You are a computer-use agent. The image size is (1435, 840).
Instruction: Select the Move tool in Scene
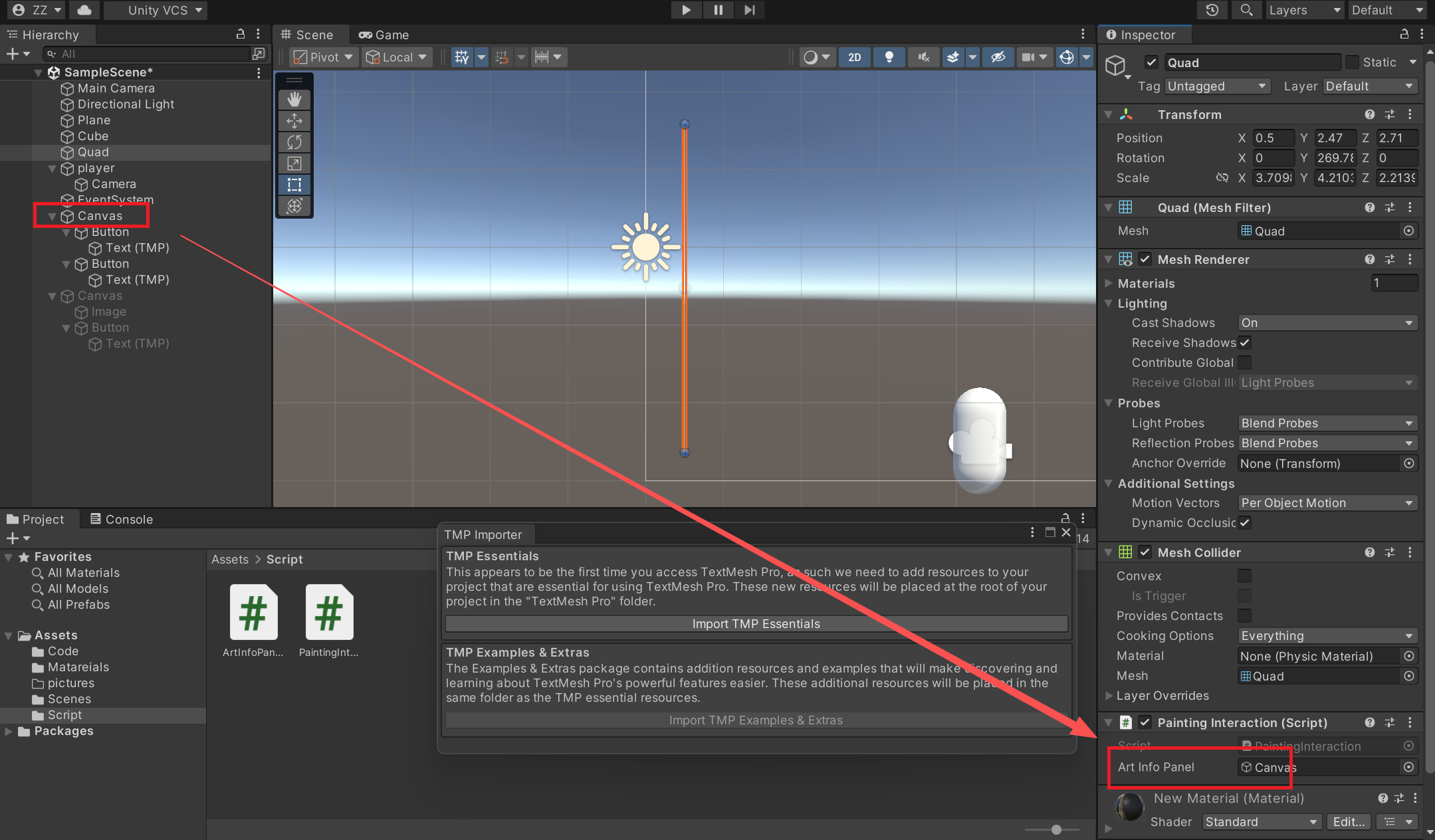click(294, 121)
